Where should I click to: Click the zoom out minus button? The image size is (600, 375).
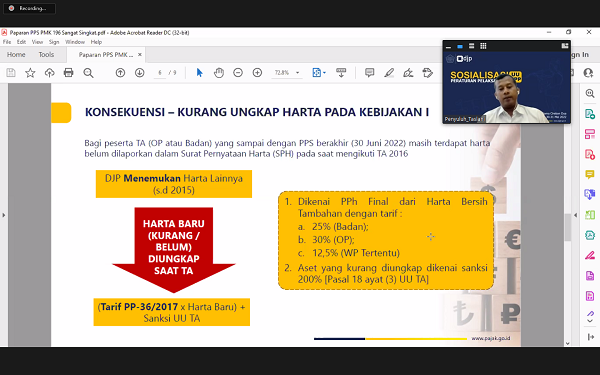tap(238, 72)
